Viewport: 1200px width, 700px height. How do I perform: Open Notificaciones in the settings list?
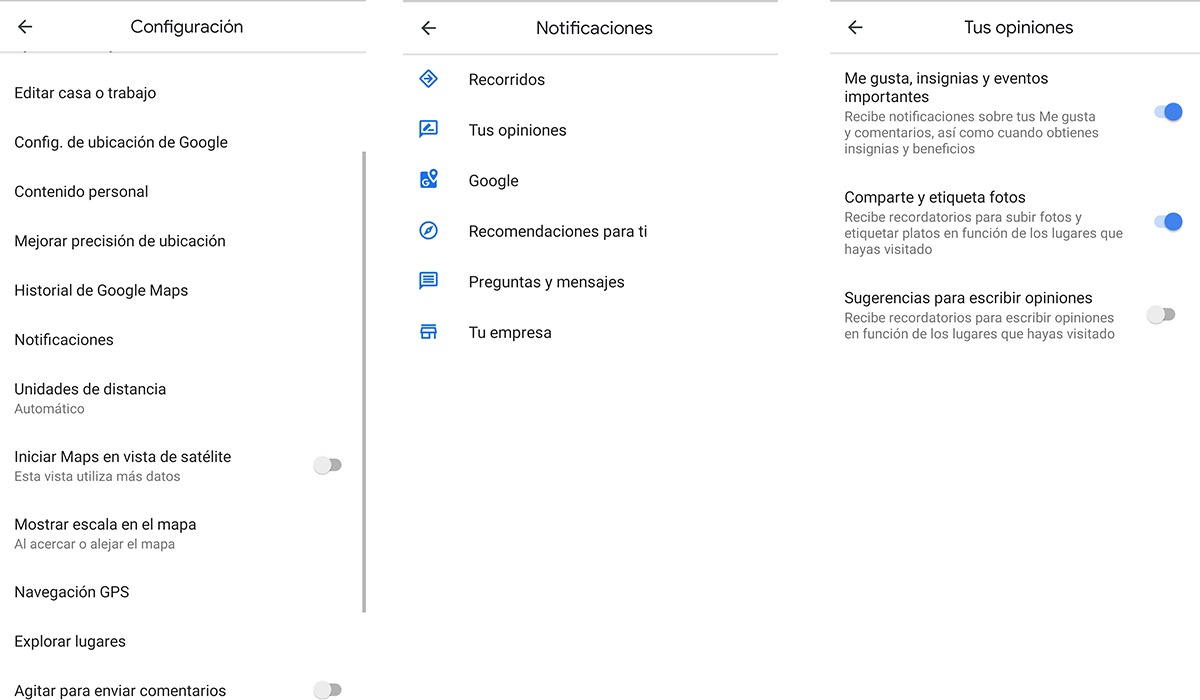tap(64, 340)
